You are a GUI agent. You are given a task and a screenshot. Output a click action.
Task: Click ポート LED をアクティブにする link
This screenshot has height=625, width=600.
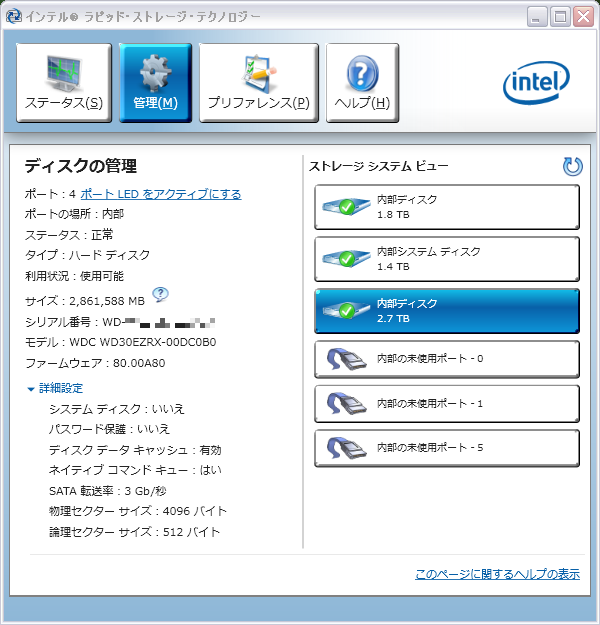(x=161, y=194)
